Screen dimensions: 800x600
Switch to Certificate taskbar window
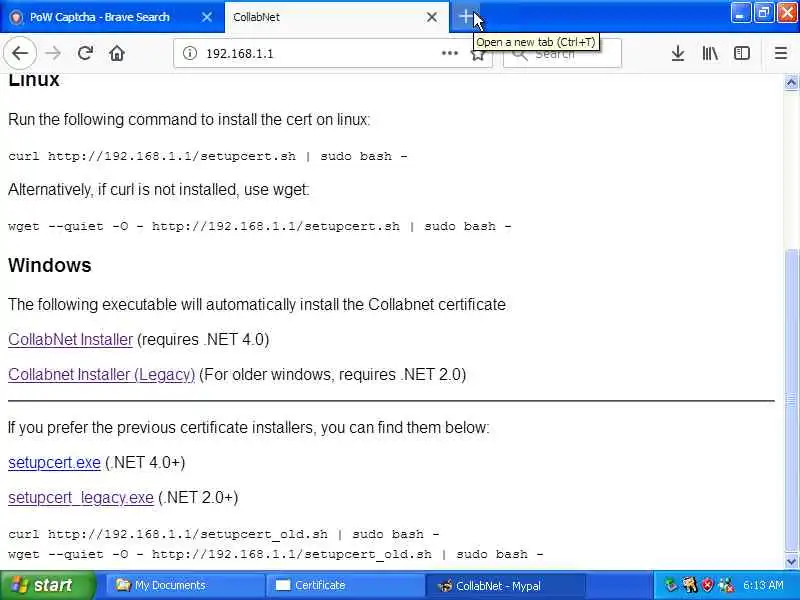point(345,585)
